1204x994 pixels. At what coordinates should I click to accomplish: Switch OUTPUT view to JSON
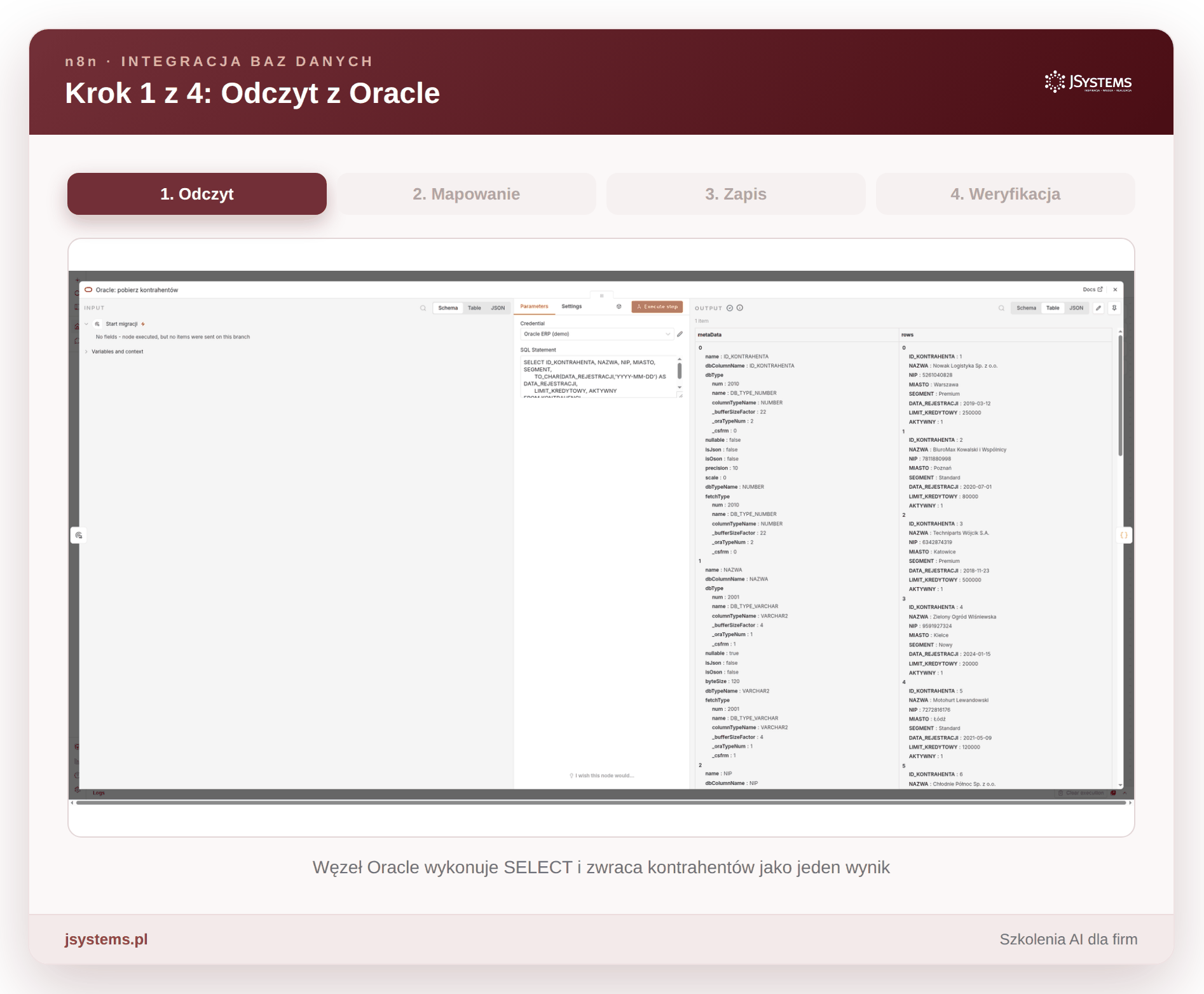coord(1076,308)
